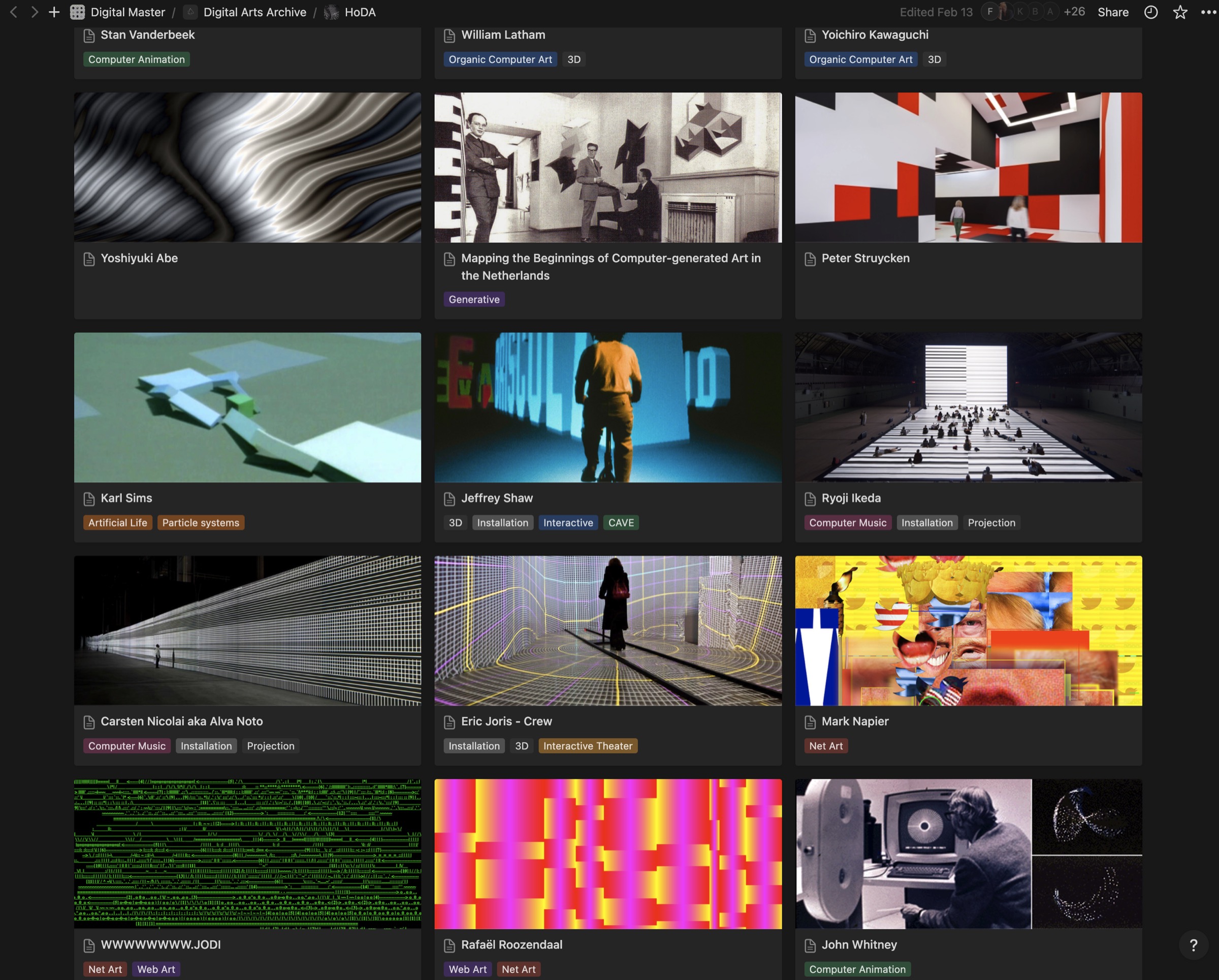Click Rafaël Roozendaal's Net Art tag
The height and width of the screenshot is (980, 1219).
519,969
